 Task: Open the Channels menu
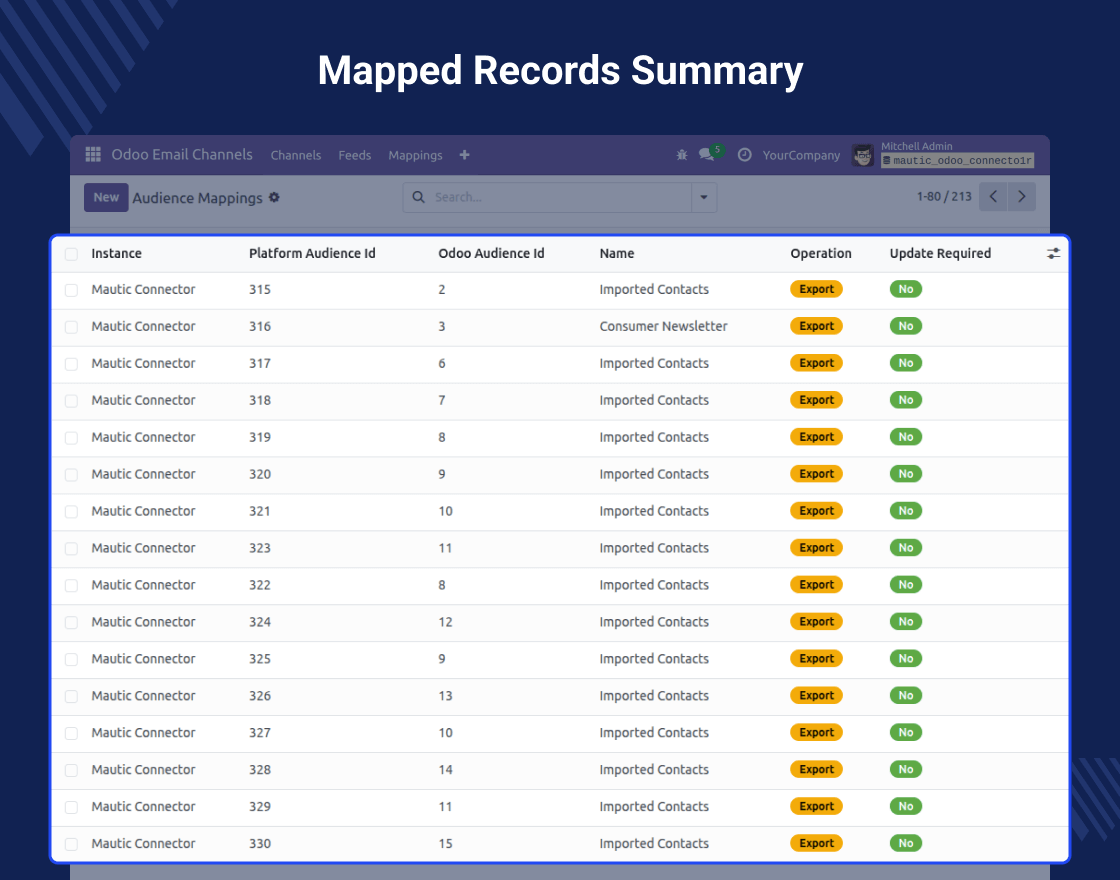(x=296, y=155)
